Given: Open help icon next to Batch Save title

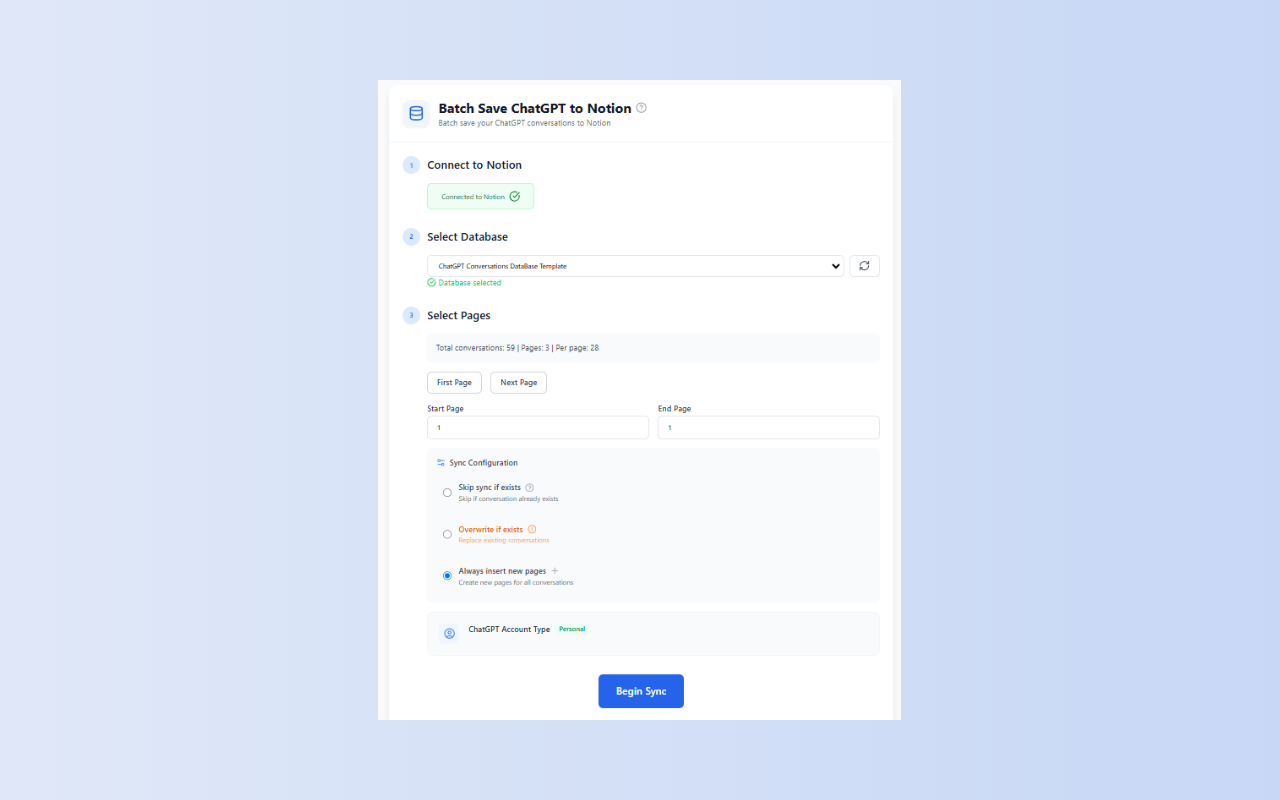Looking at the screenshot, I should [642, 108].
